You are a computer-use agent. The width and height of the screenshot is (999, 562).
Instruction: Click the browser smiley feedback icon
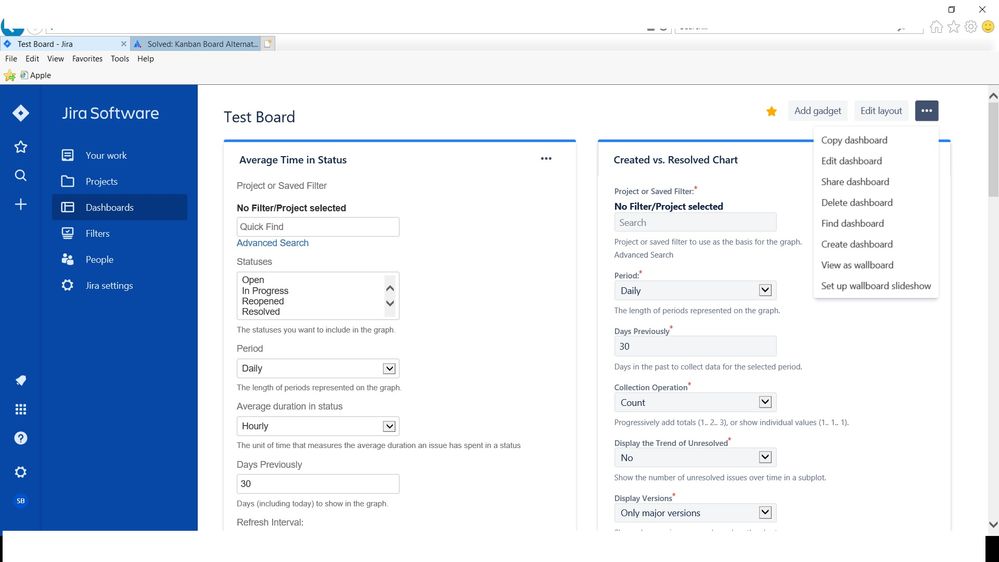click(x=988, y=27)
